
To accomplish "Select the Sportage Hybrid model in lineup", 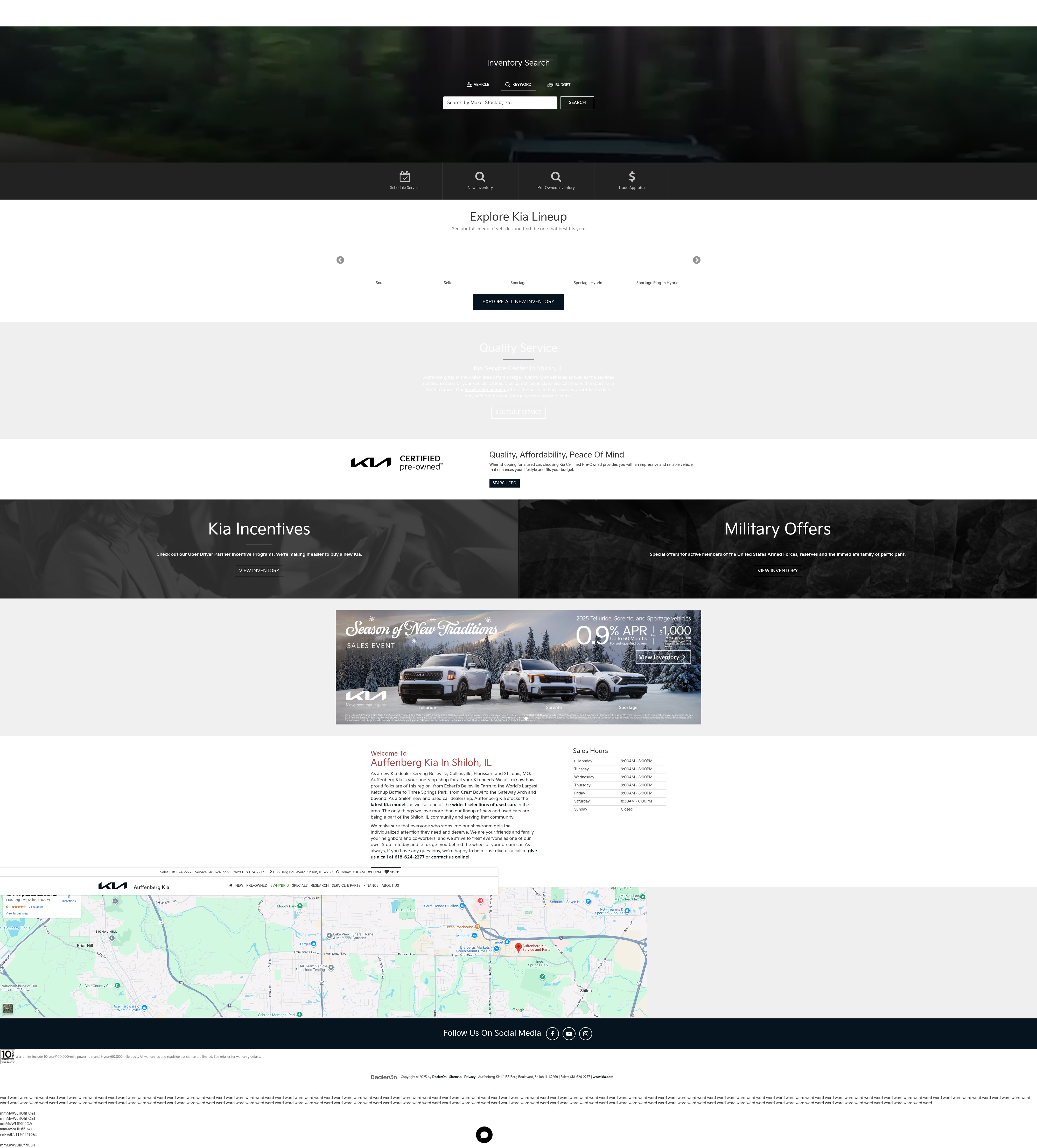I will [588, 283].
